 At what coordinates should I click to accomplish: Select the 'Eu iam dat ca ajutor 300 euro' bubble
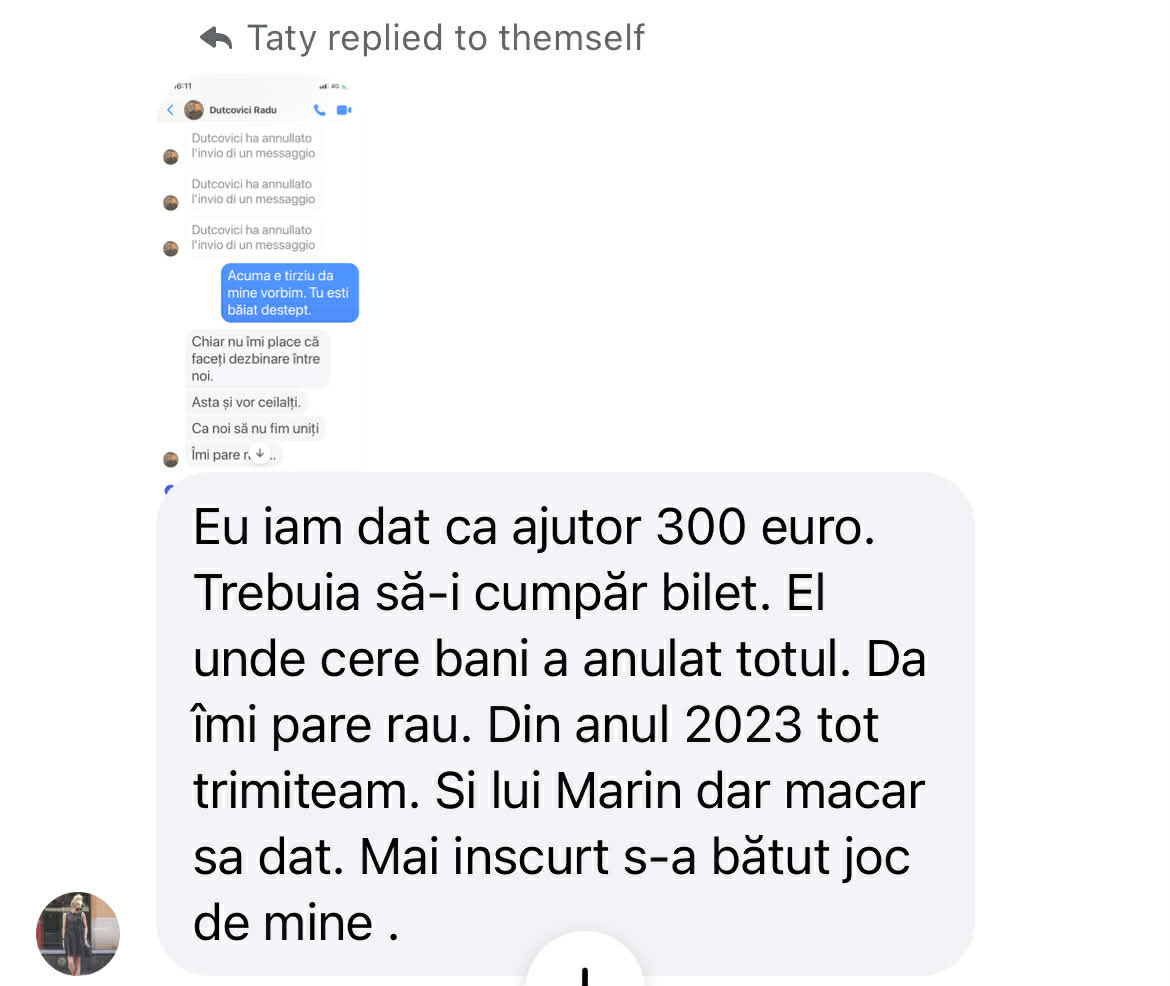pos(565,724)
